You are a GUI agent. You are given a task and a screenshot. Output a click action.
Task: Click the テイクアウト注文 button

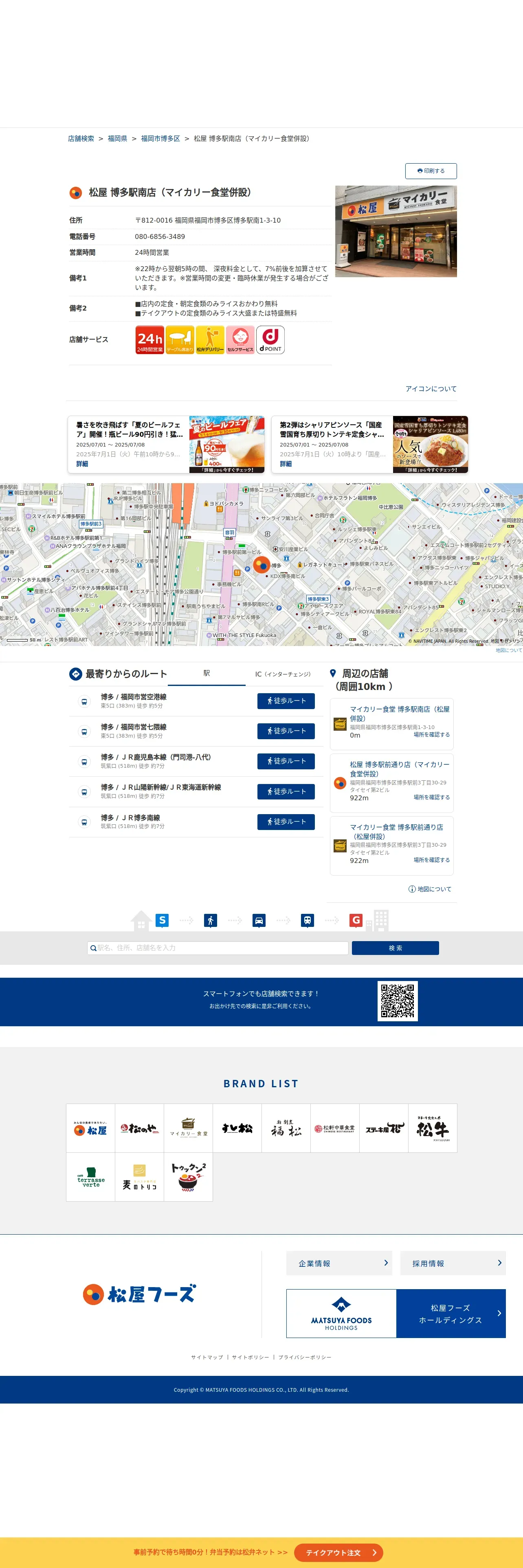click(338, 1552)
